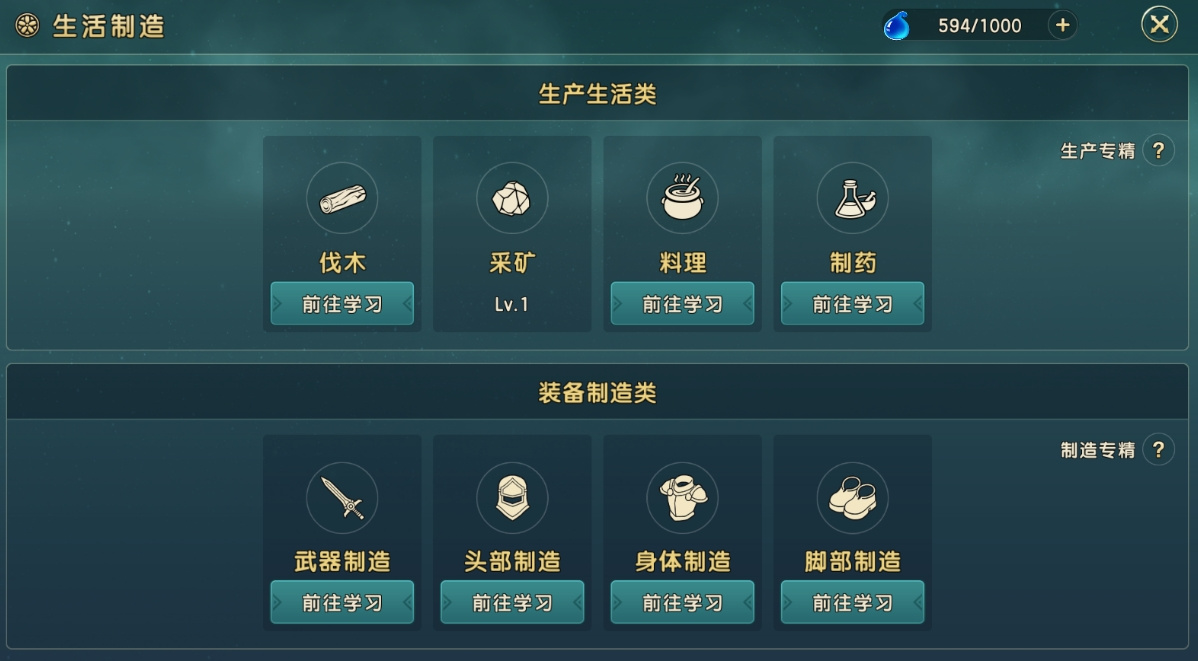Select the 脚部制造 shoes icon
This screenshot has width=1198, height=661.
pos(853,497)
